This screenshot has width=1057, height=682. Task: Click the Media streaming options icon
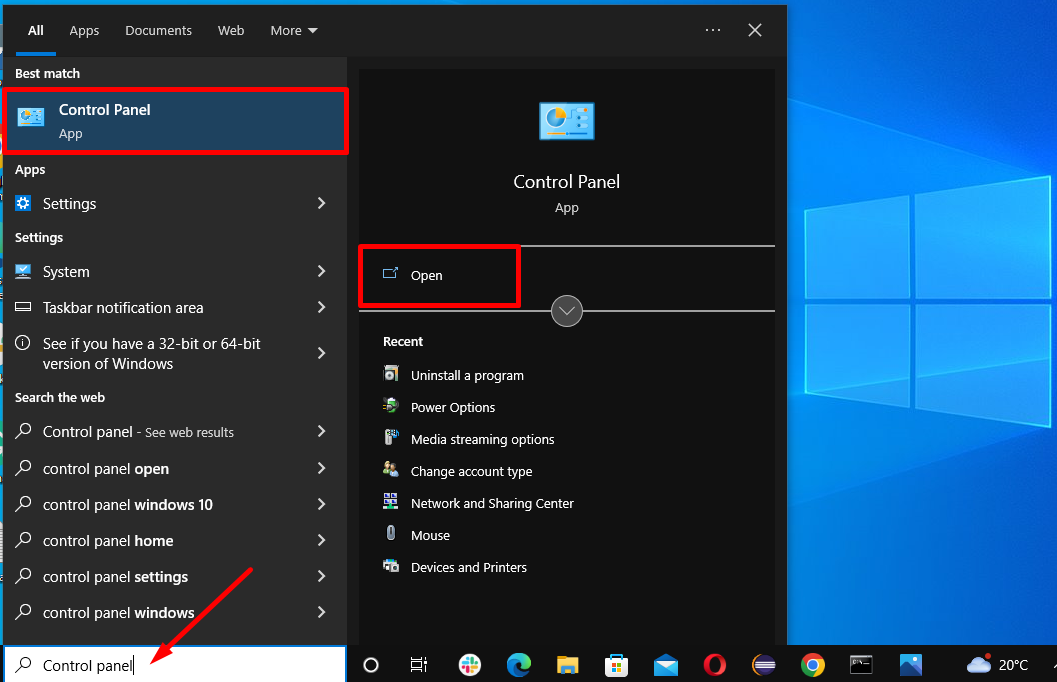[391, 438]
